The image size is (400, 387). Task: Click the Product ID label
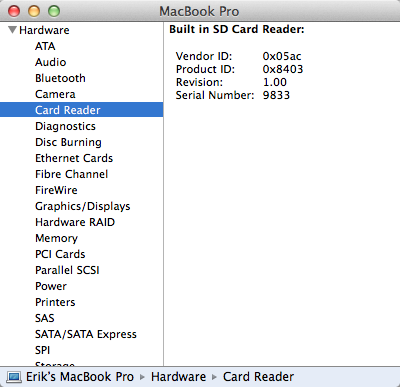click(205, 69)
